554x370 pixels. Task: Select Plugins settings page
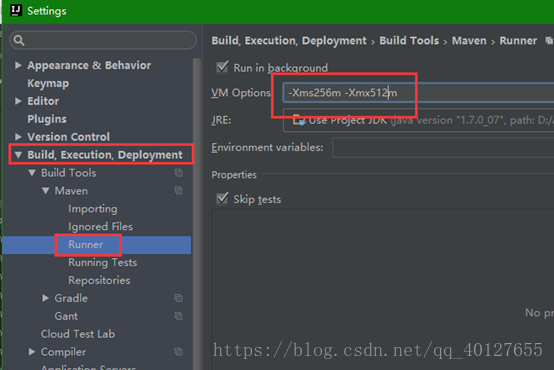[x=47, y=119]
